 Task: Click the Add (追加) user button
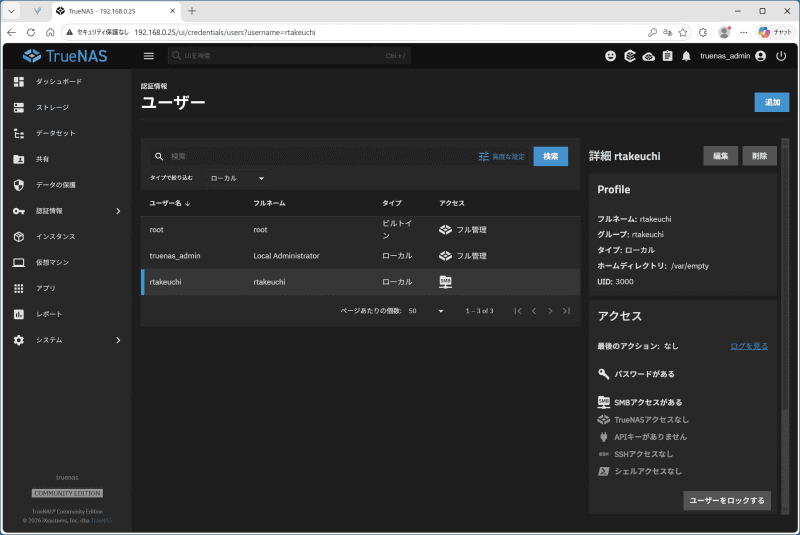point(772,103)
